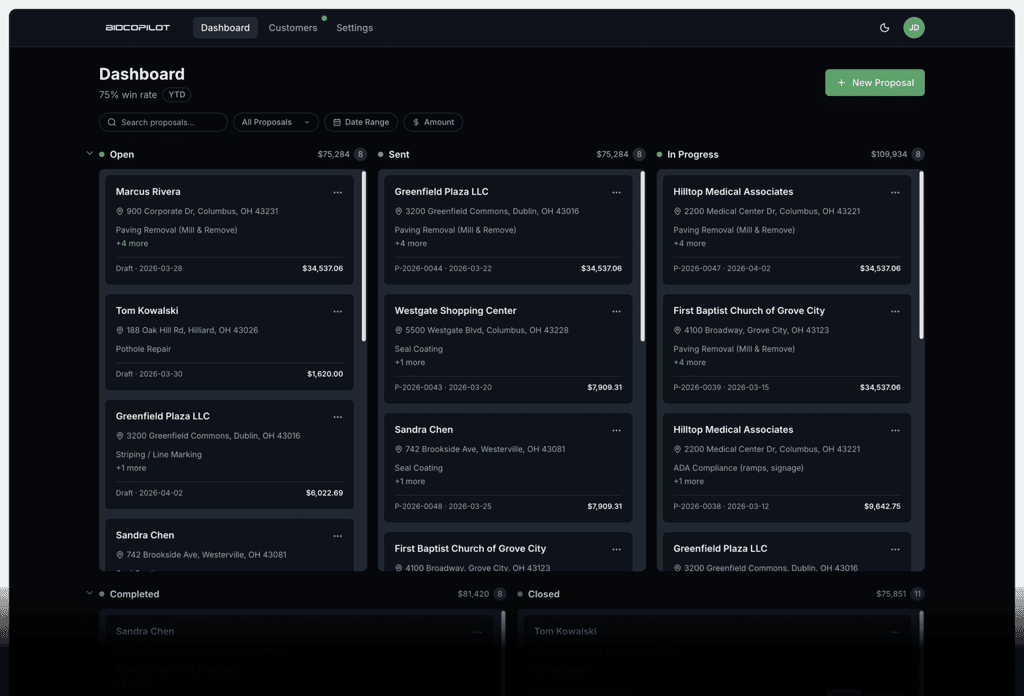Click +4 more on Marcus Rivera card
Screen dimensions: 1024x696
click(x=132, y=243)
